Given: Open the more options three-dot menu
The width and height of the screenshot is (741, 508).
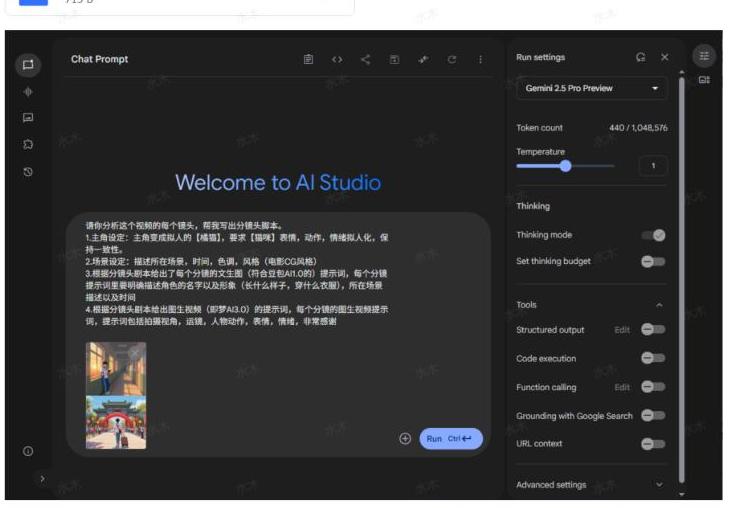Looking at the screenshot, I should (480, 60).
